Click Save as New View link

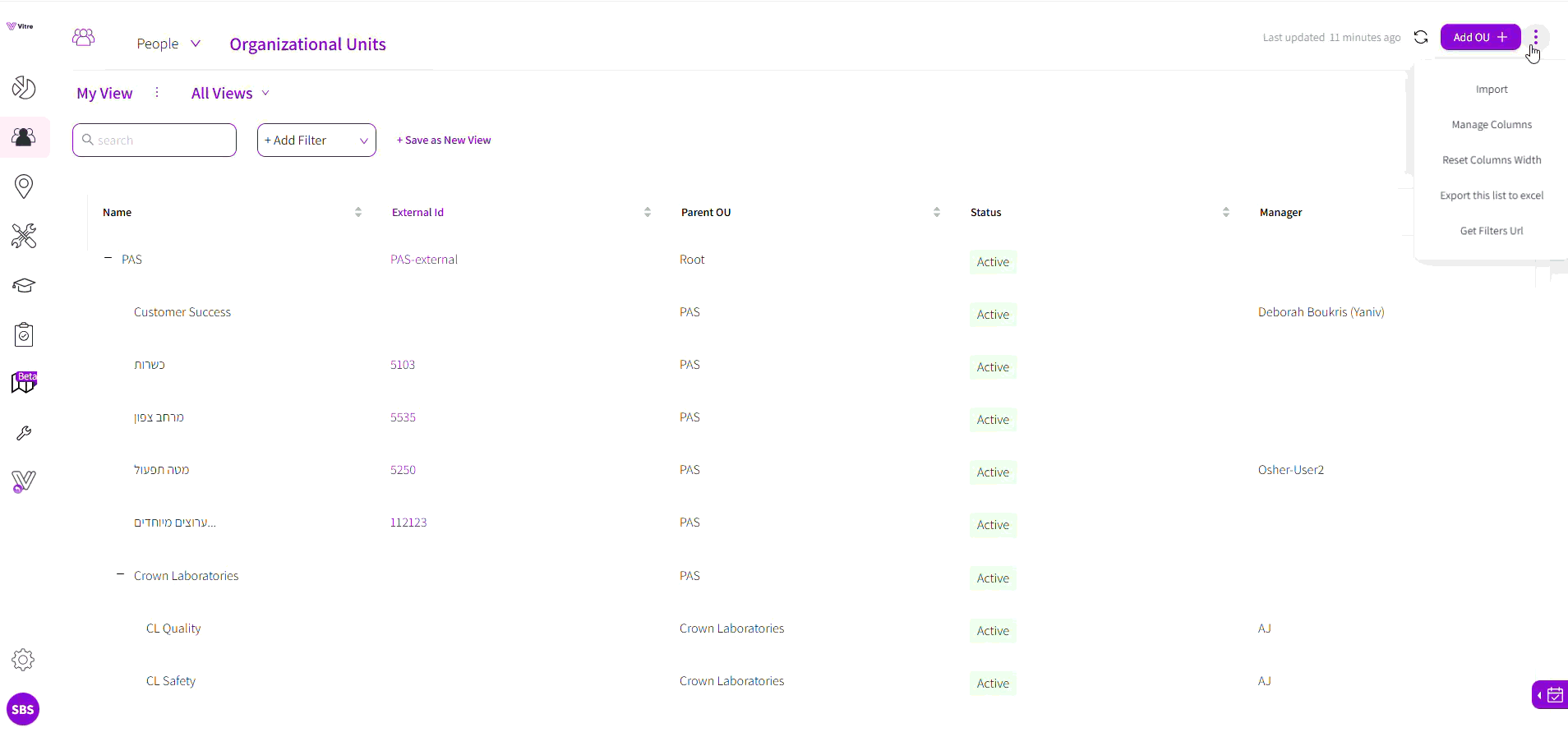[x=444, y=140]
